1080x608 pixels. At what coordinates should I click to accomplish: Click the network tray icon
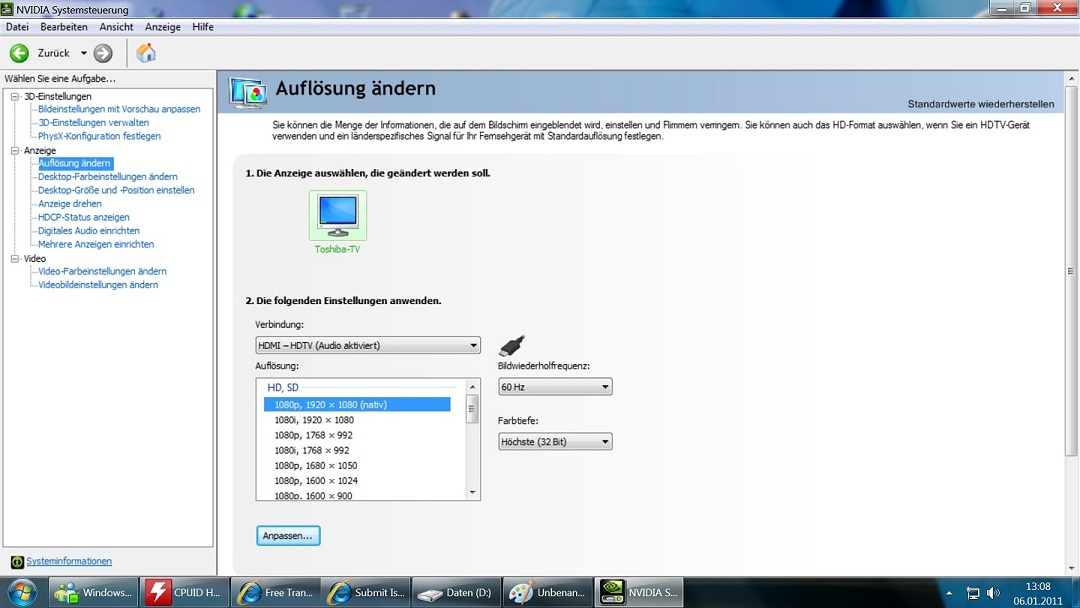click(973, 593)
